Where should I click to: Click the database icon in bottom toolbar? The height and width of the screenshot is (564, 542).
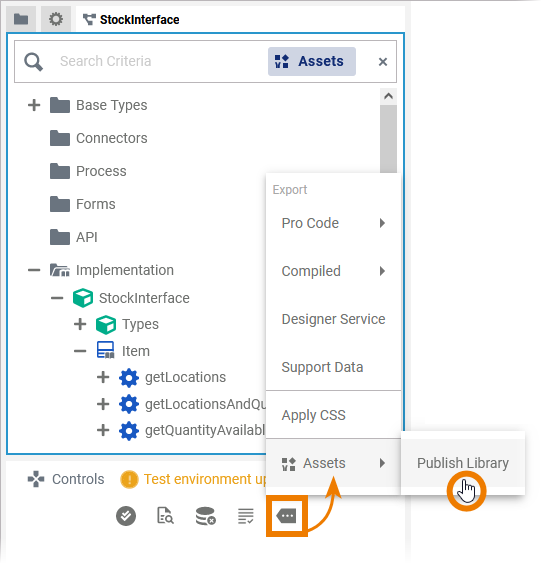206,518
